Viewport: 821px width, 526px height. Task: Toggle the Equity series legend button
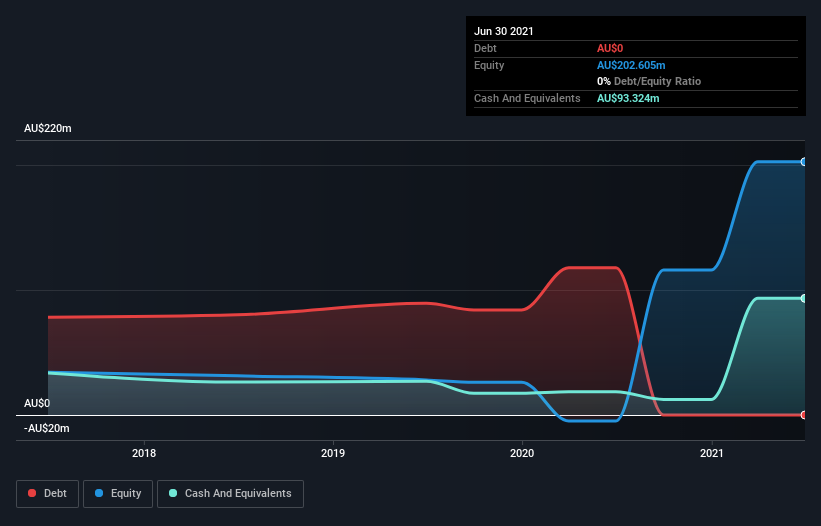coord(118,494)
